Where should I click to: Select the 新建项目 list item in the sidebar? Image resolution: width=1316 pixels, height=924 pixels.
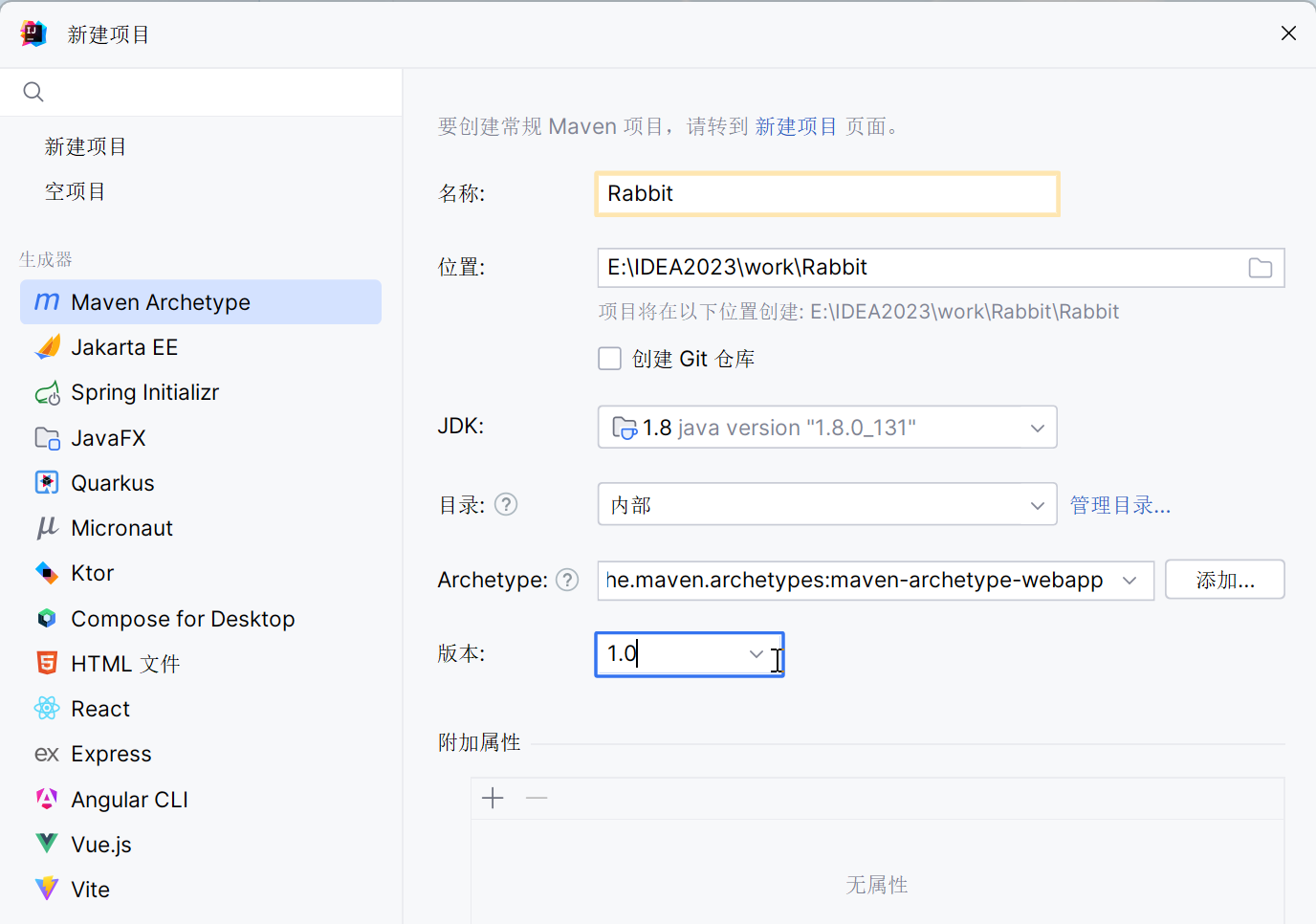[x=86, y=146]
